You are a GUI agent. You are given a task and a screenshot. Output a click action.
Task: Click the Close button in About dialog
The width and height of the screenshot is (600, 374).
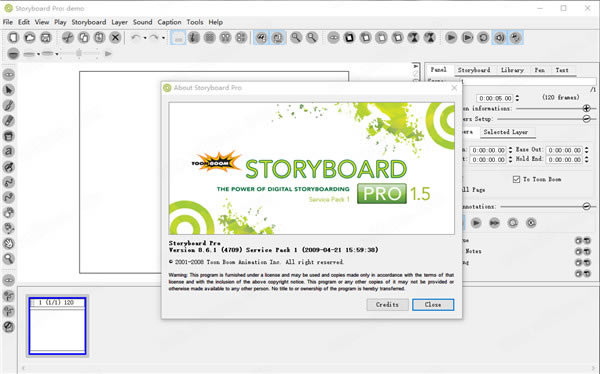click(433, 305)
